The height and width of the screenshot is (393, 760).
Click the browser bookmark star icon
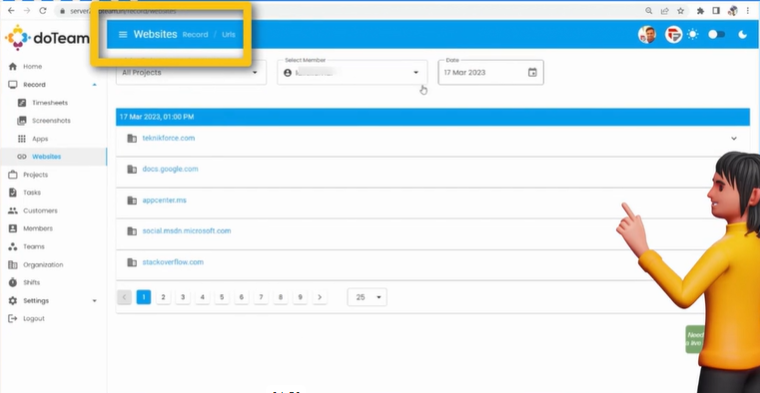(x=681, y=11)
